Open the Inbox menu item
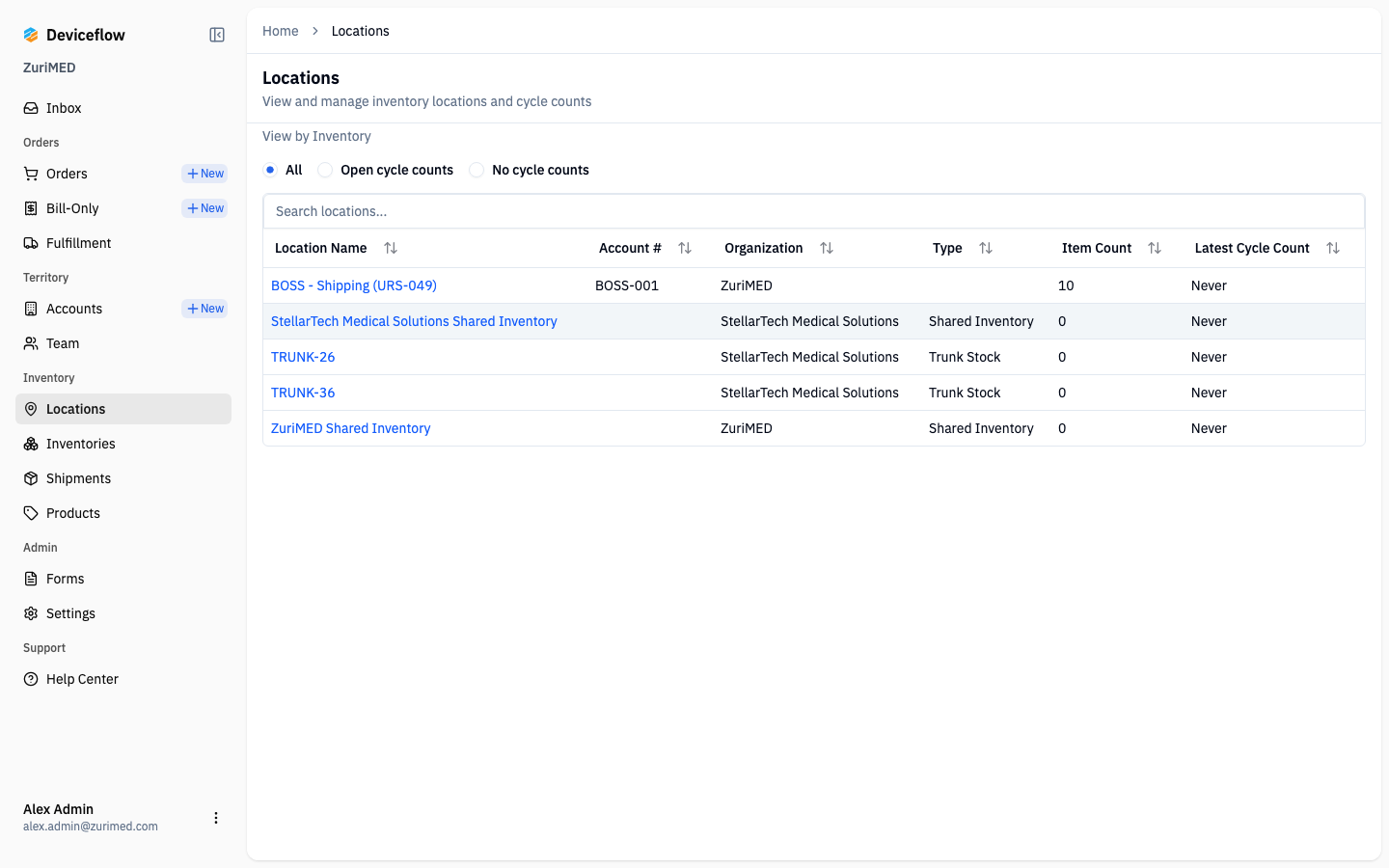 (123, 108)
